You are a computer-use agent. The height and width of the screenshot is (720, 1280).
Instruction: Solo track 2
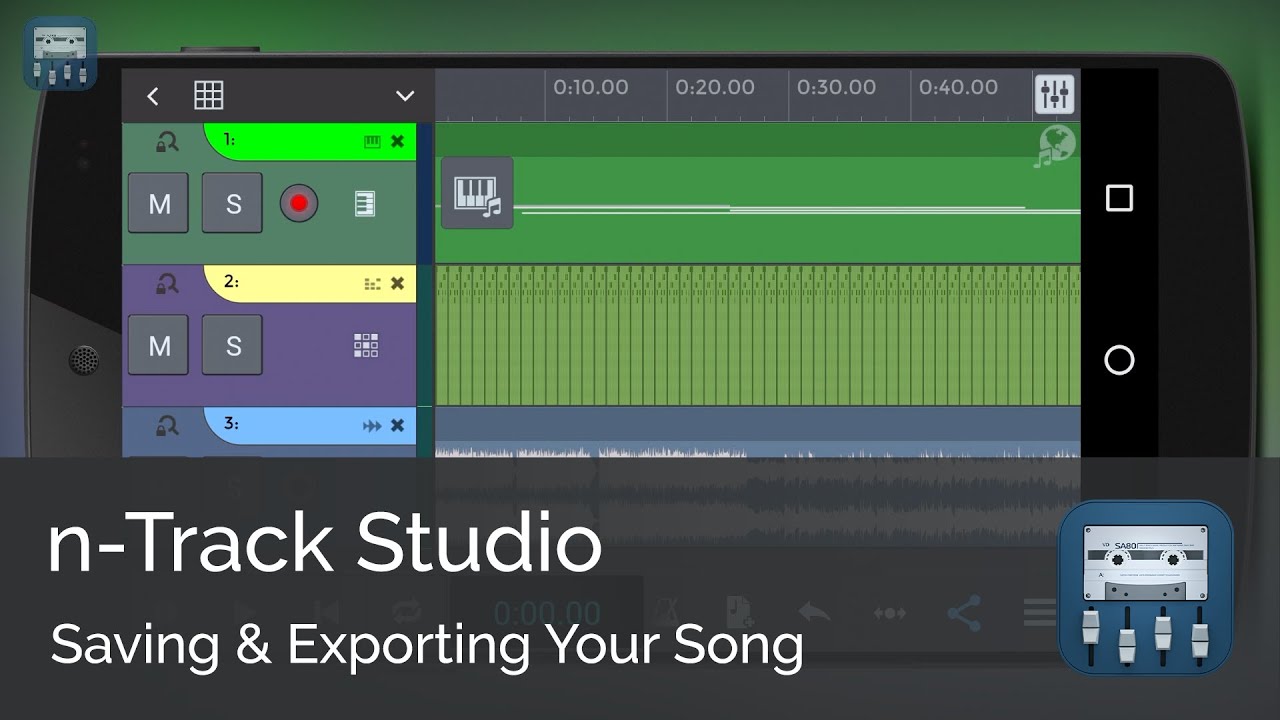233,346
